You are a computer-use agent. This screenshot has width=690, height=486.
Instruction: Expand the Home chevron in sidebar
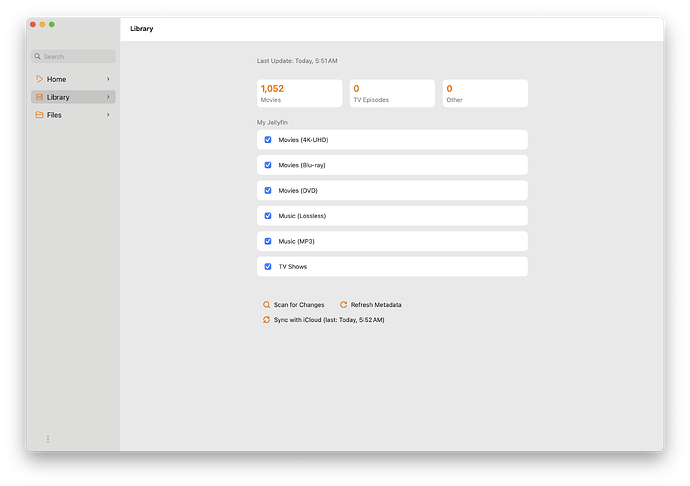click(x=108, y=79)
